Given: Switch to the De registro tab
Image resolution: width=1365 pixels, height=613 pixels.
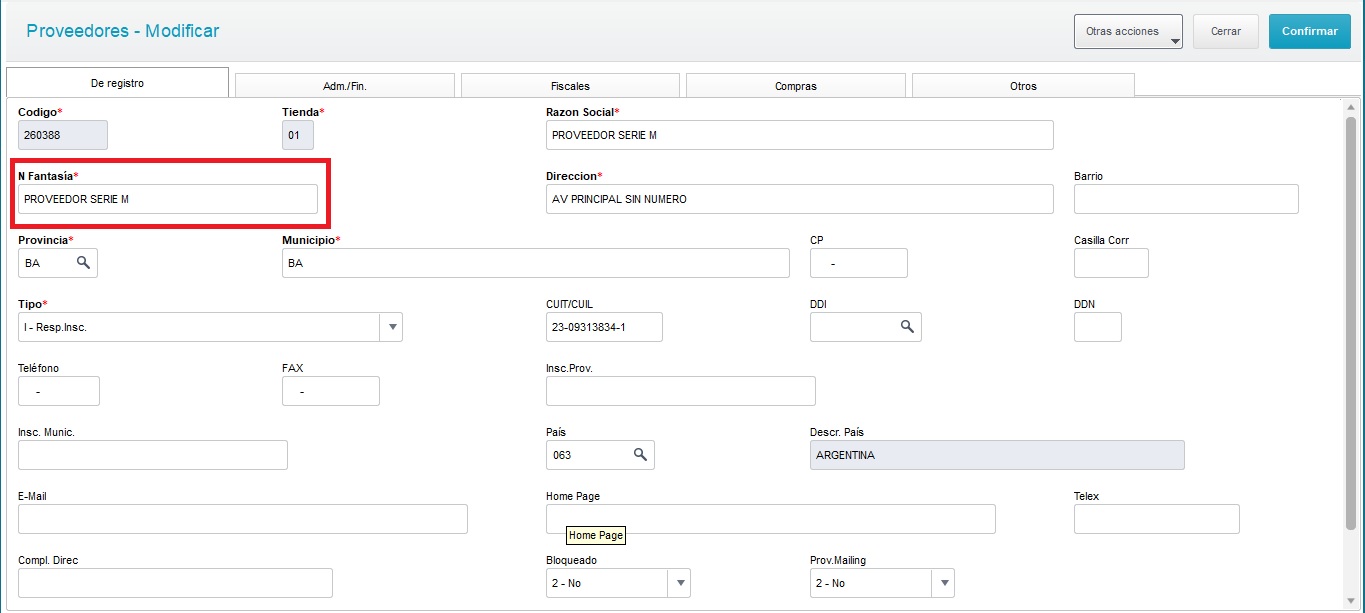Looking at the screenshot, I should (x=118, y=83).
